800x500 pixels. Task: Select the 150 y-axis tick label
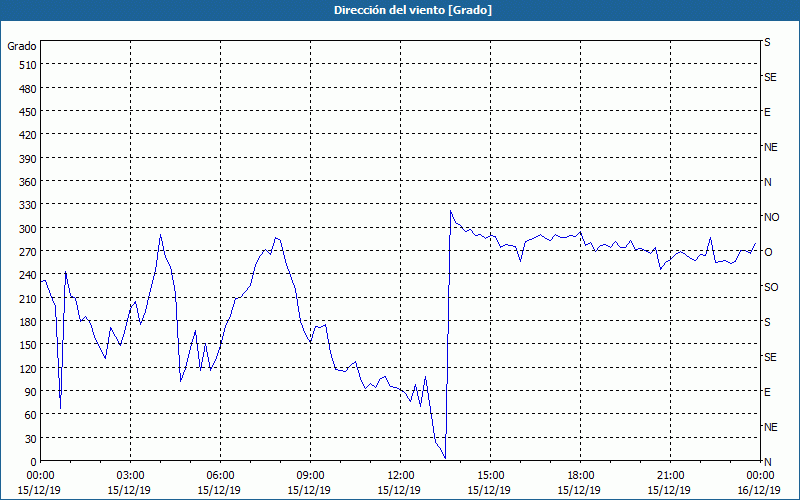coord(28,345)
